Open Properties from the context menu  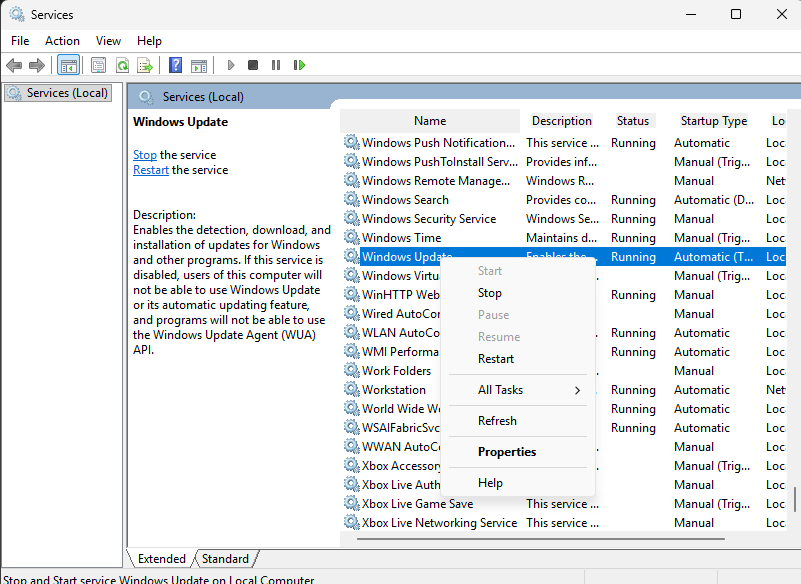point(518,452)
